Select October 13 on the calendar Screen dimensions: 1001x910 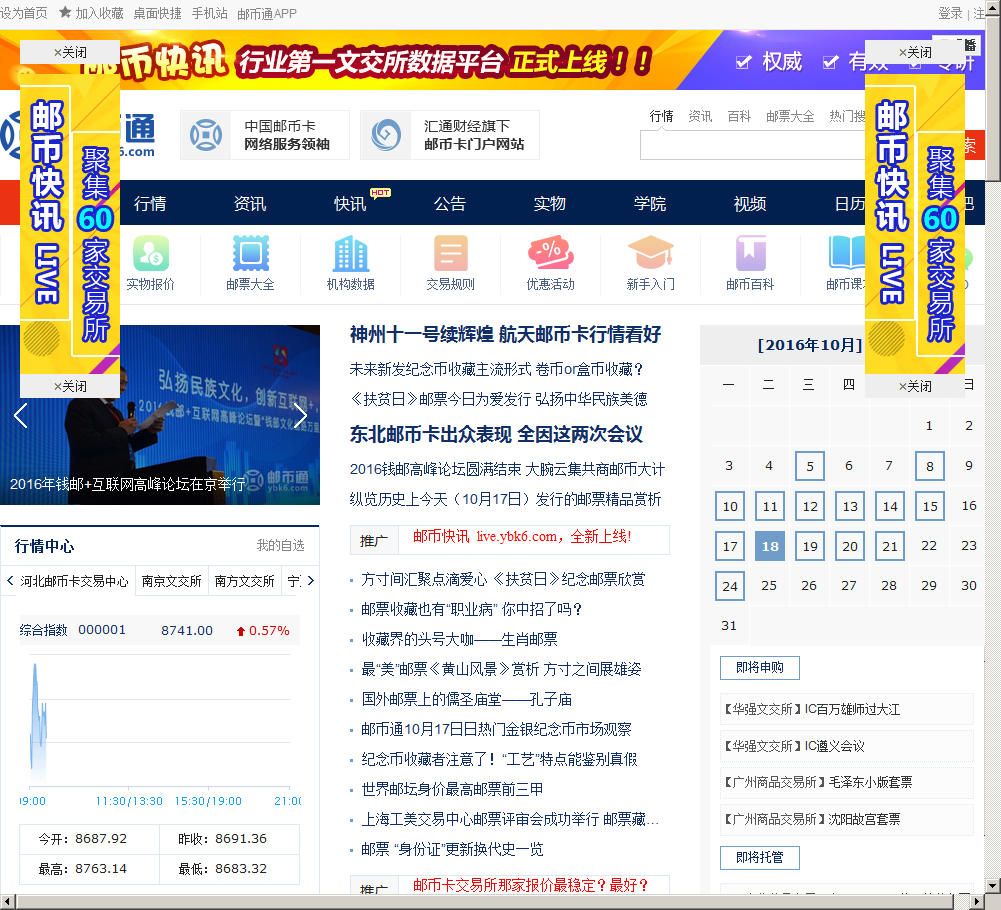(850, 506)
